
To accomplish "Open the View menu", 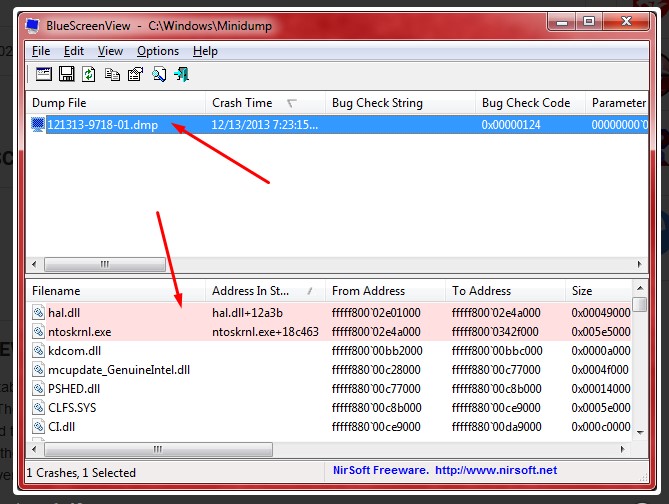I will (x=110, y=51).
